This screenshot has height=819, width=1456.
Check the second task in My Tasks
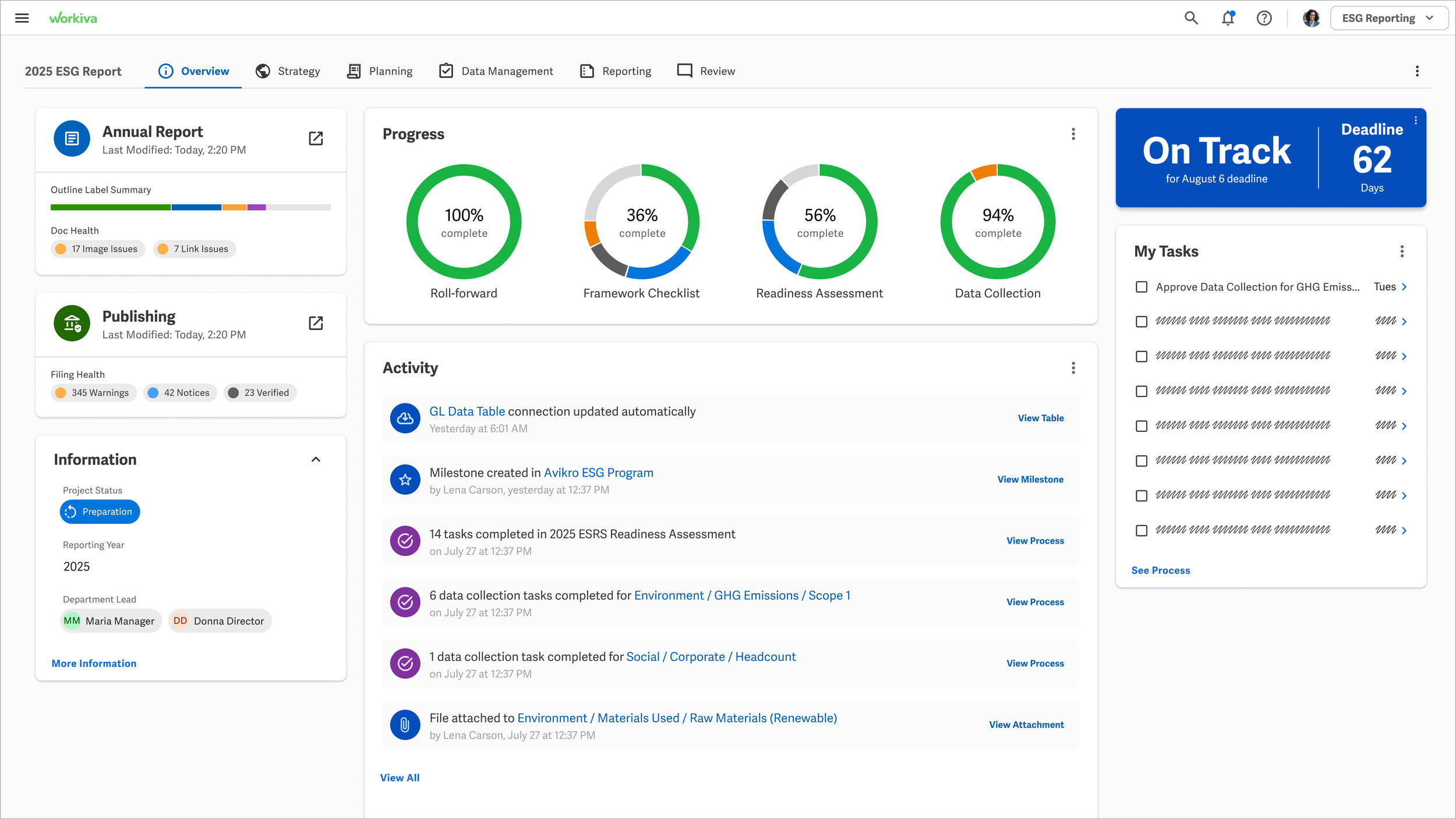tap(1142, 321)
